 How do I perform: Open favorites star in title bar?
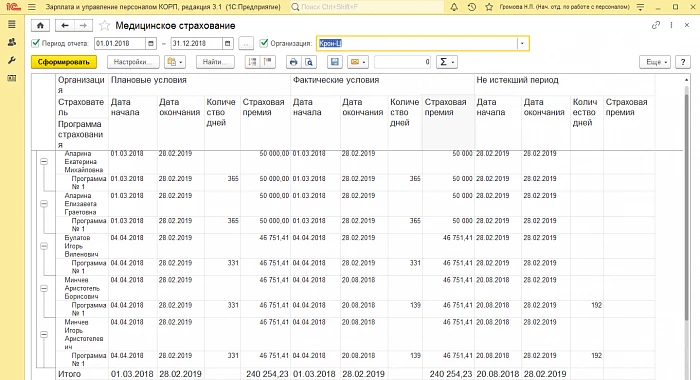(489, 7)
